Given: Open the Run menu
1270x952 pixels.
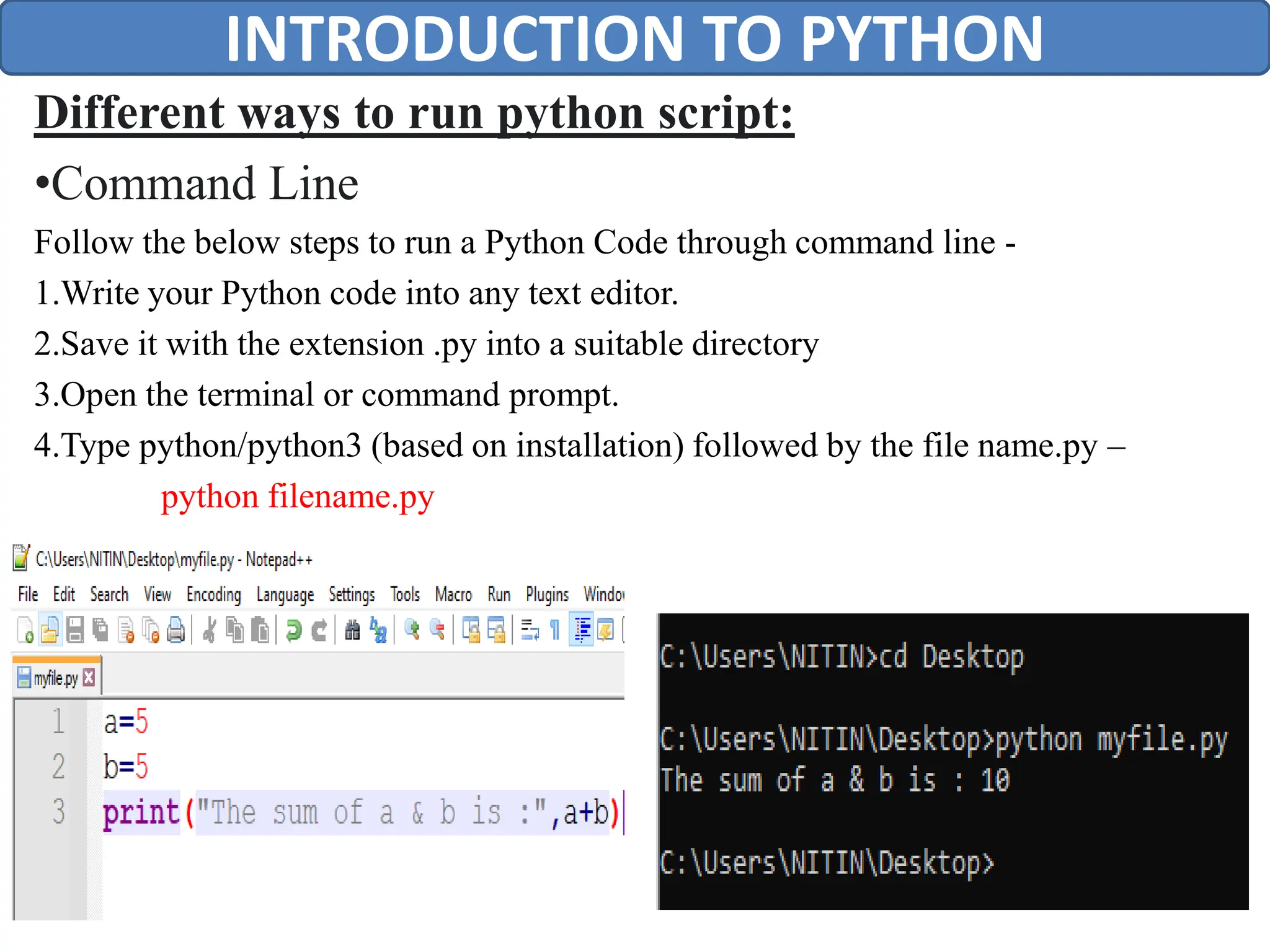Looking at the screenshot, I should coord(499,594).
